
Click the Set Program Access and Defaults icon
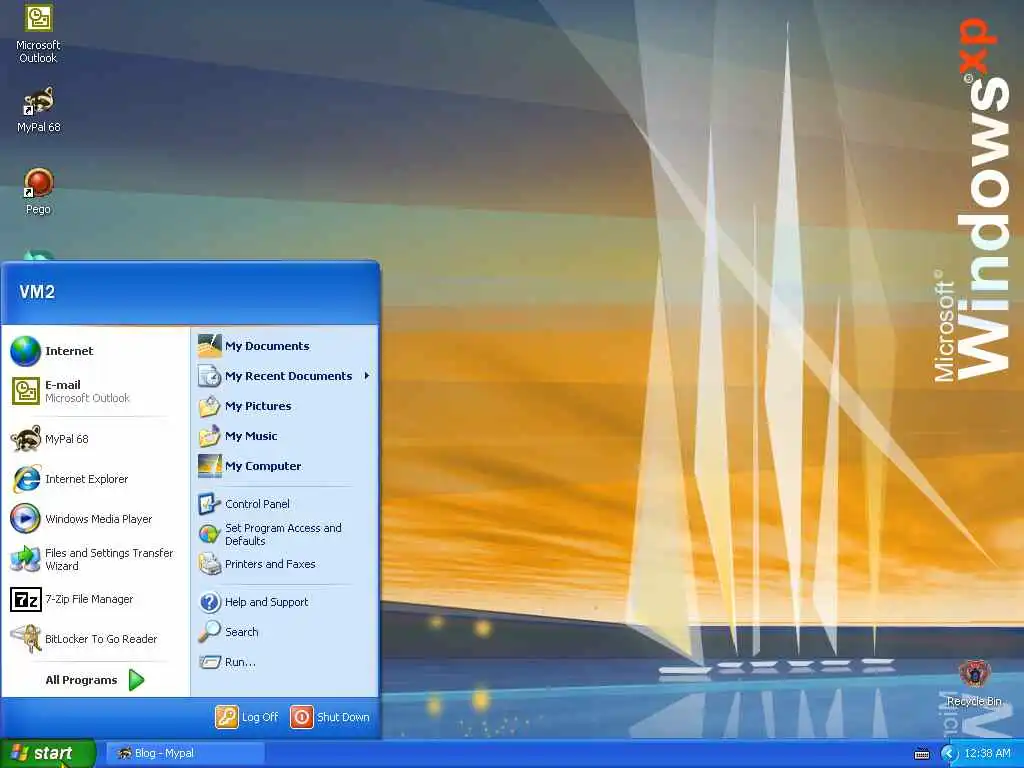point(210,534)
